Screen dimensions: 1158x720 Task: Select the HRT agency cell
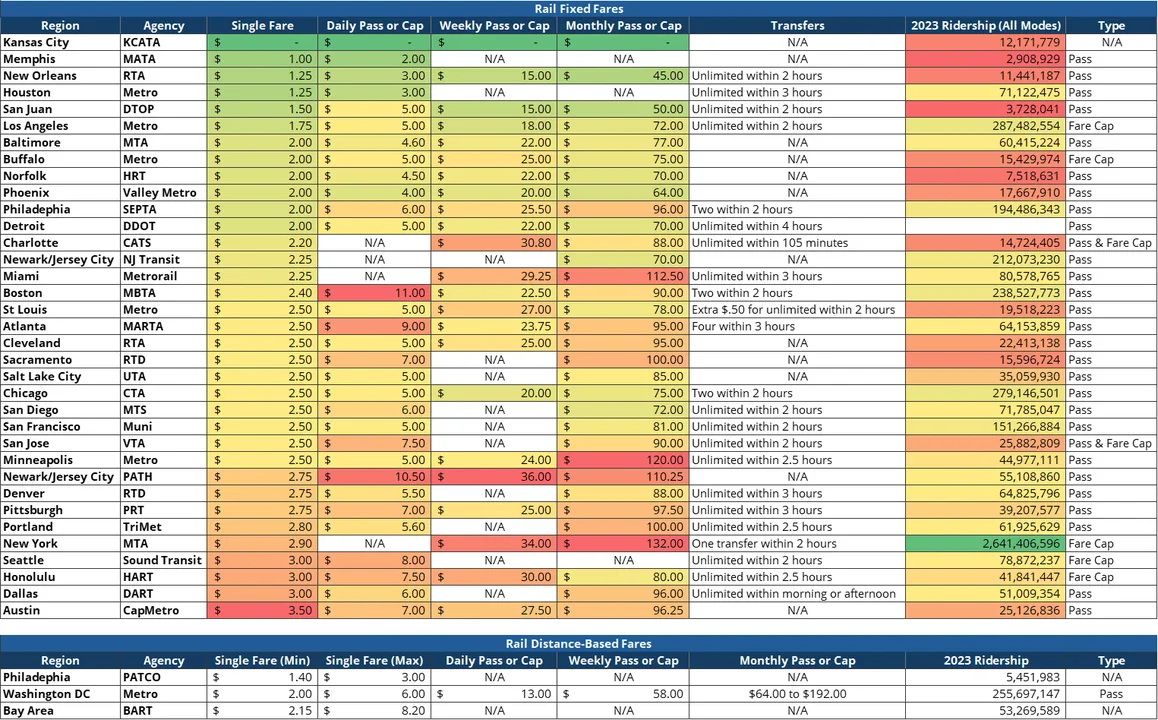click(x=163, y=176)
